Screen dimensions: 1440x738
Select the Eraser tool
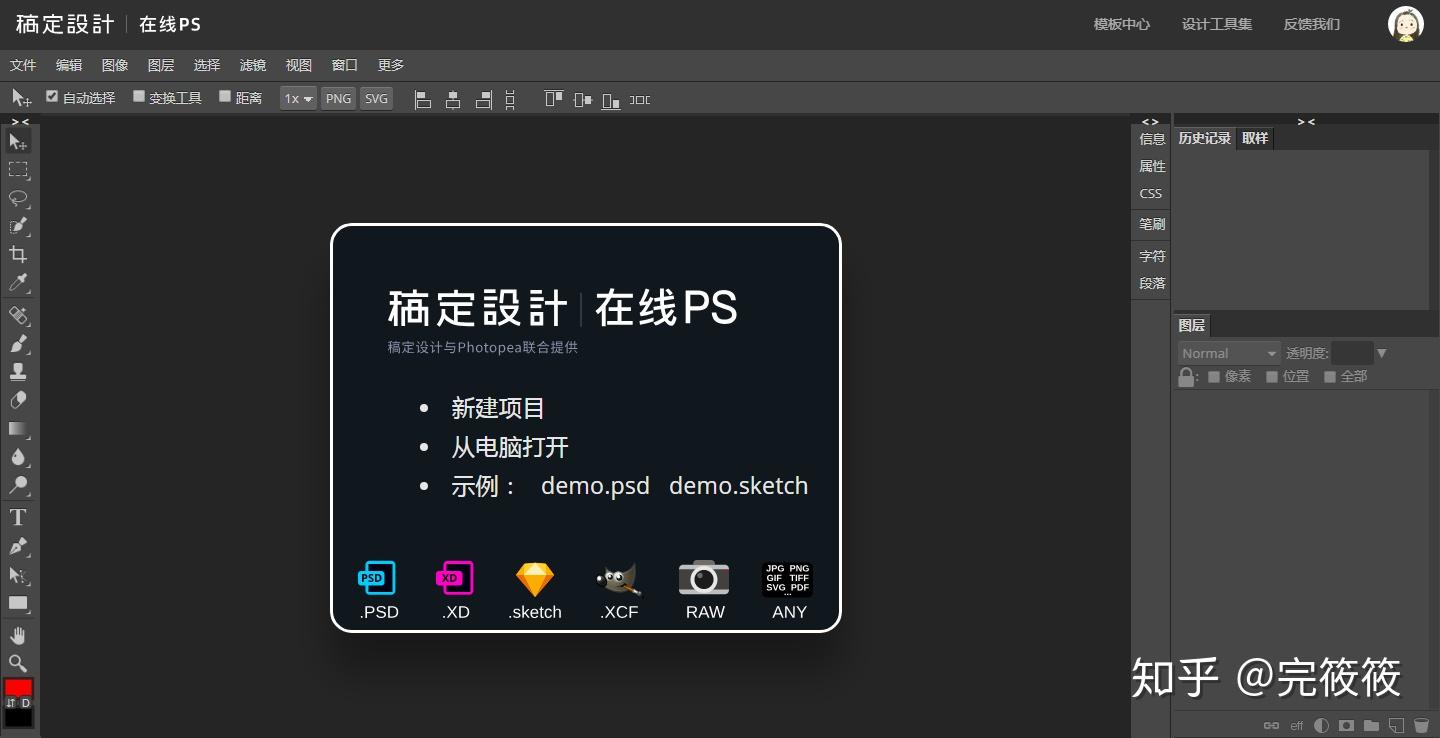pos(18,400)
